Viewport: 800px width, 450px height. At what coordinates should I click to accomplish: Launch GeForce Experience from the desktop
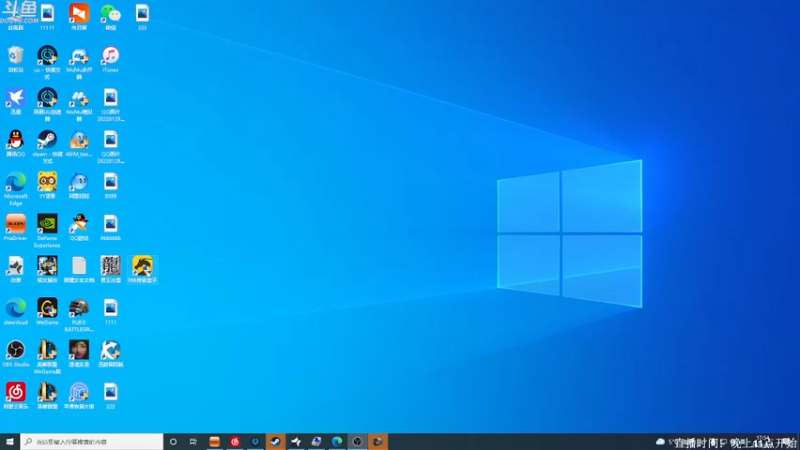click(x=47, y=223)
